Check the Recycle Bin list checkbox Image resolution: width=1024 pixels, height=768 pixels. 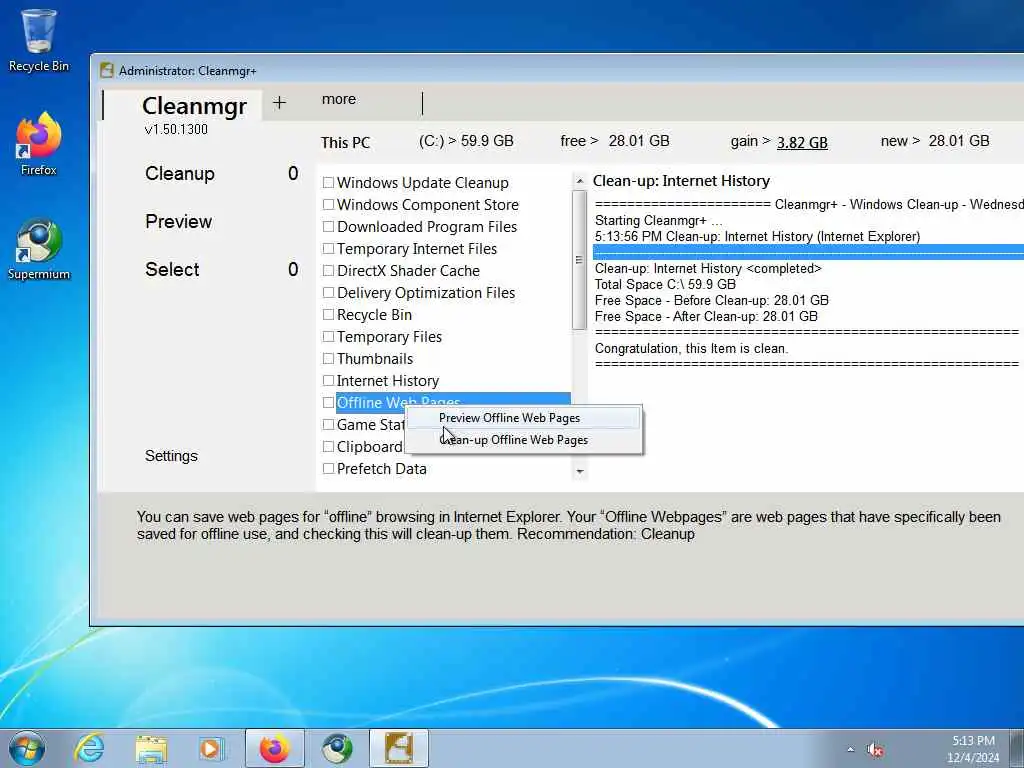point(328,315)
